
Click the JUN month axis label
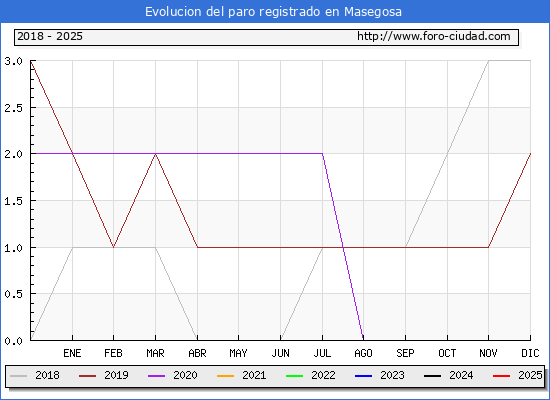[281, 353]
